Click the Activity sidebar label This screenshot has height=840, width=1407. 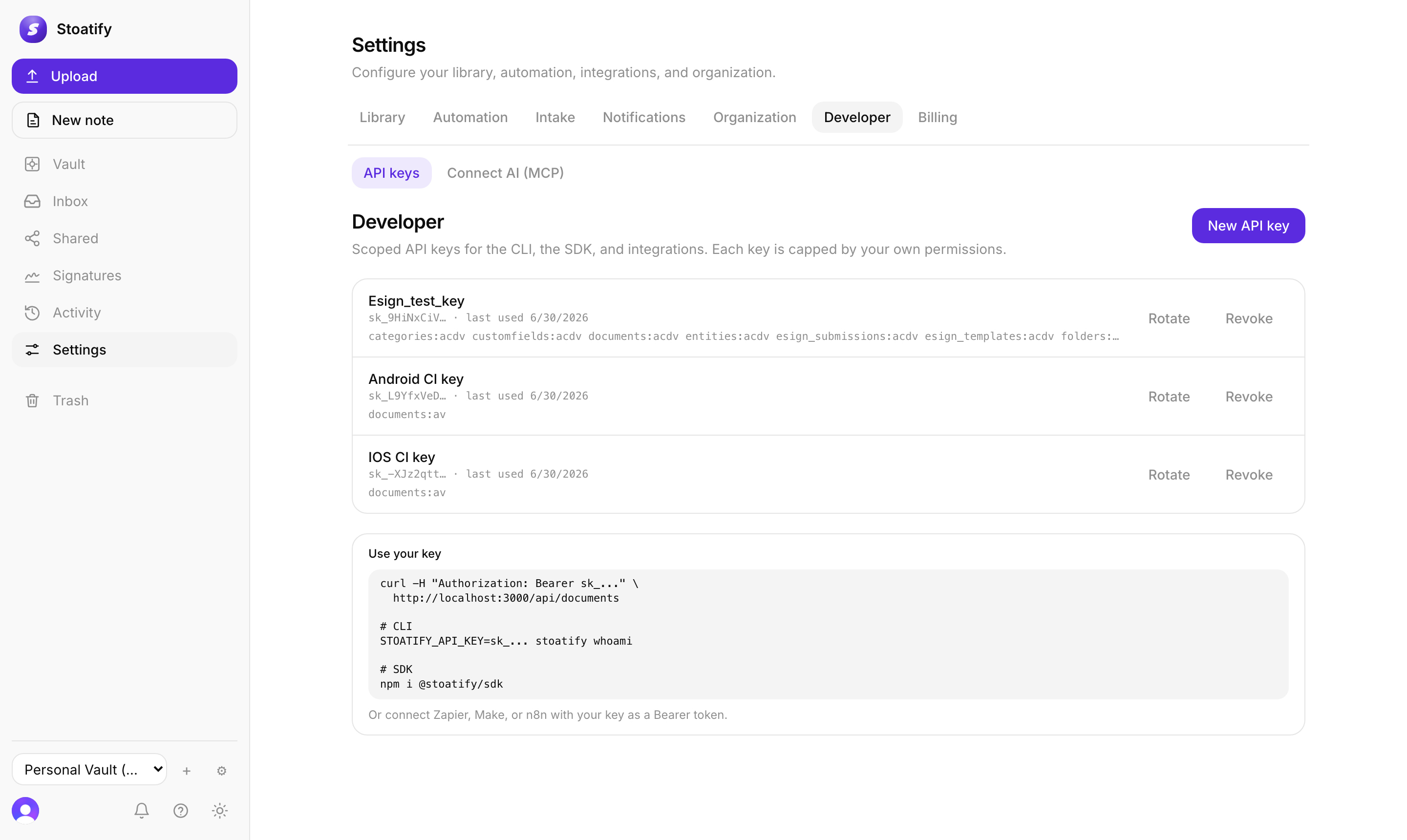tap(76, 313)
